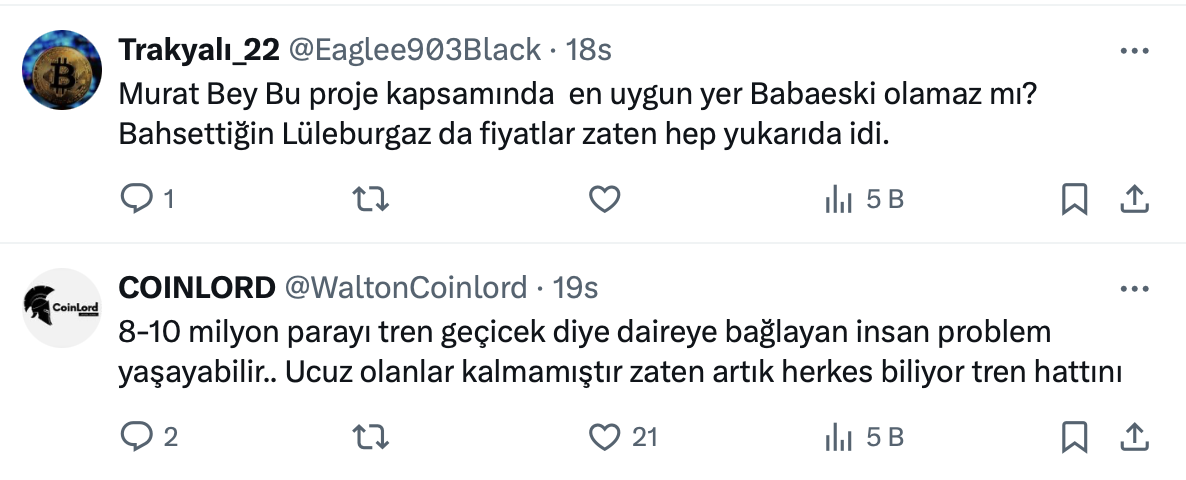
Task: Open the 18s timestamp on Trakyalı_22's tweet
Action: [589, 49]
